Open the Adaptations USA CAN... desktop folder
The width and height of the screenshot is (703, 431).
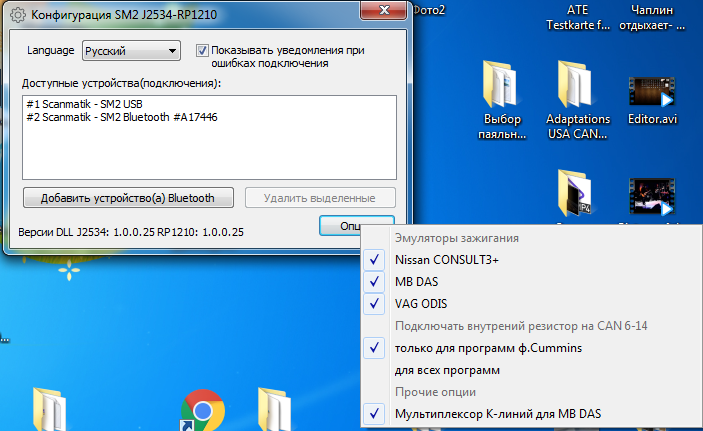[577, 100]
